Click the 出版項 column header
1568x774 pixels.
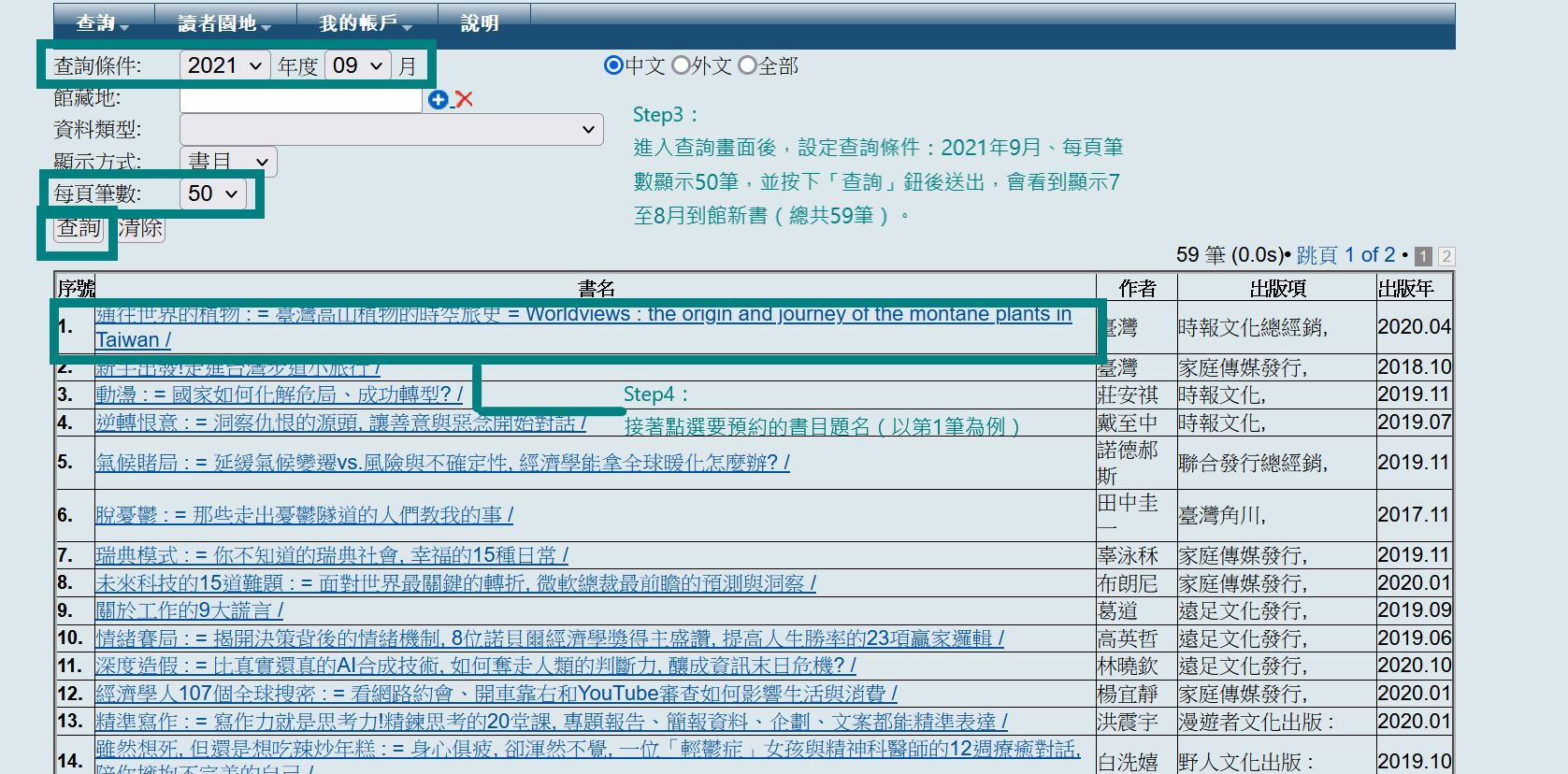tap(1277, 288)
